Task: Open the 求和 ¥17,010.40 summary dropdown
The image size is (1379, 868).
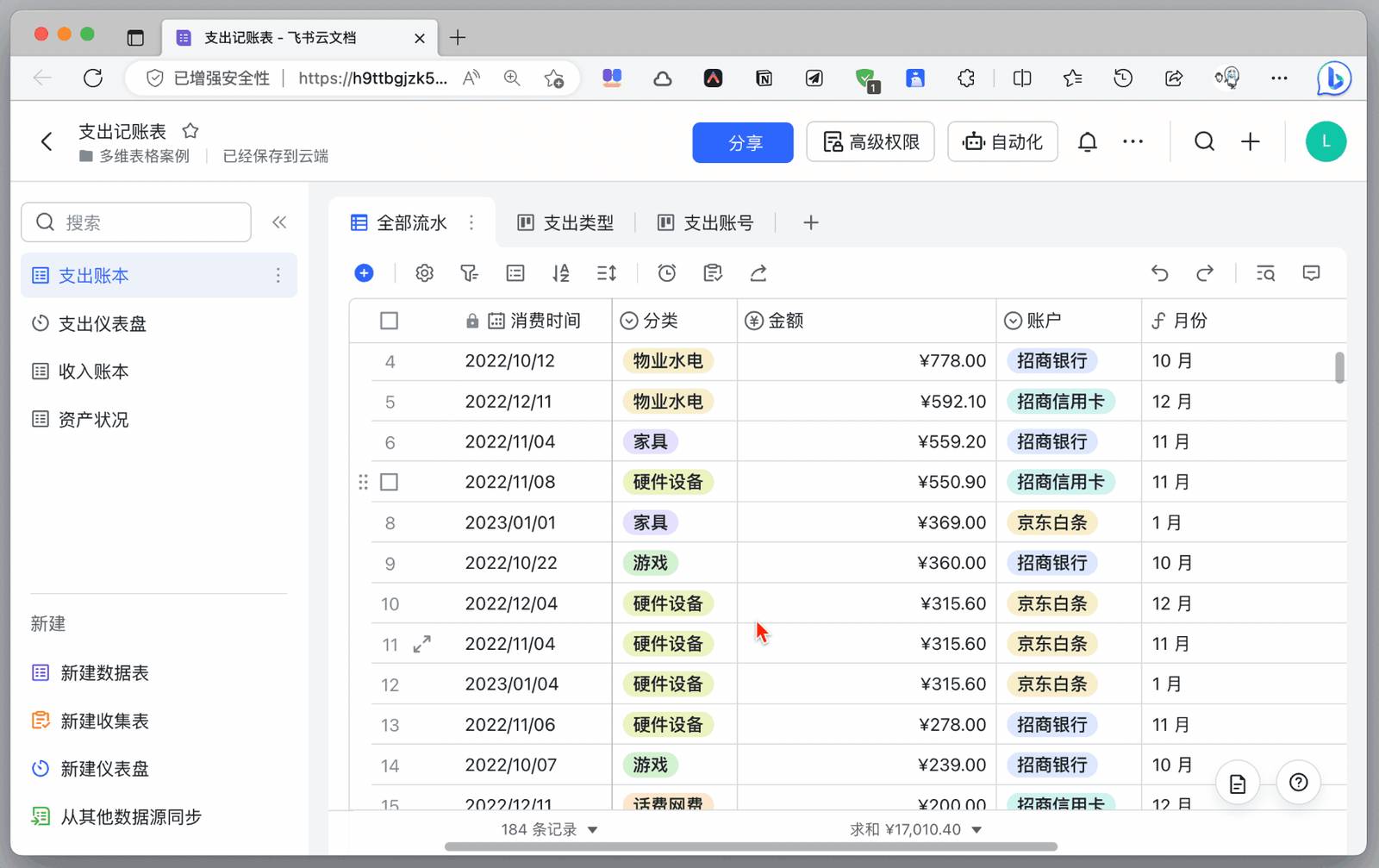Action: pos(915,829)
